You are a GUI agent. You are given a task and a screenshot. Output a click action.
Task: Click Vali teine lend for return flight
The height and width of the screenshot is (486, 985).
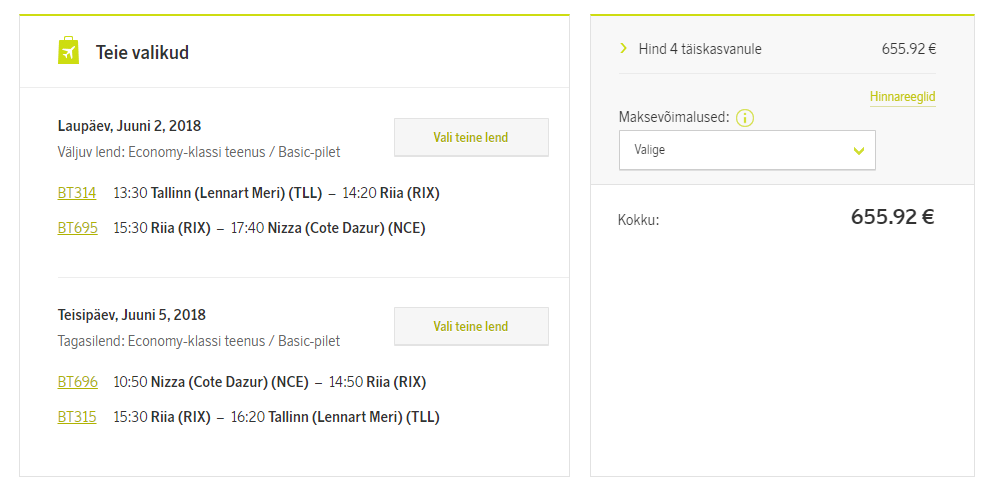tap(471, 327)
